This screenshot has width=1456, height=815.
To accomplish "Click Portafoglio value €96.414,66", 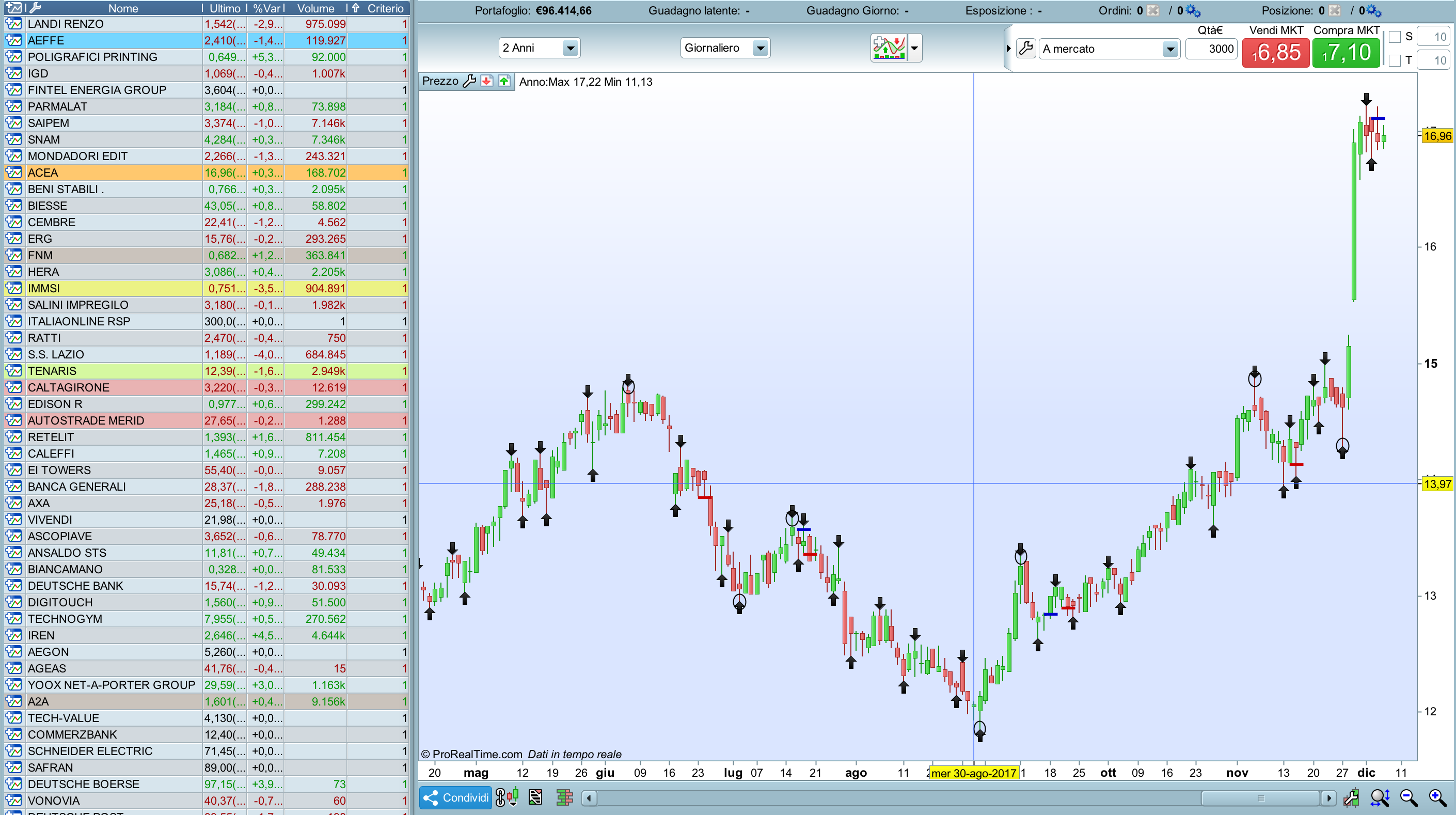I will tap(563, 11).
